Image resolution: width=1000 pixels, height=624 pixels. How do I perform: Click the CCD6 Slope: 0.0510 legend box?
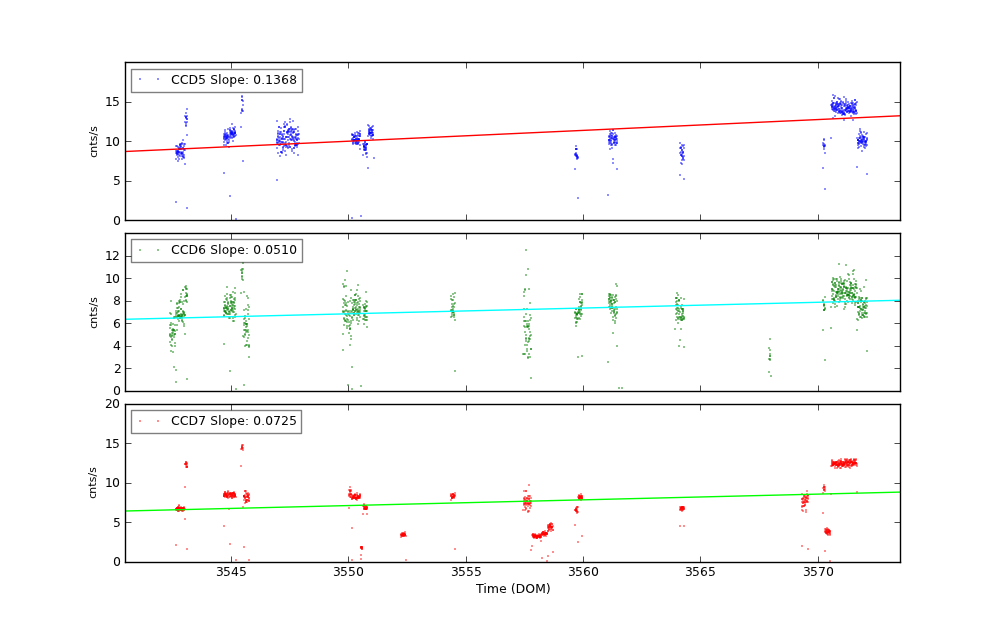pyautogui.click(x=216, y=250)
